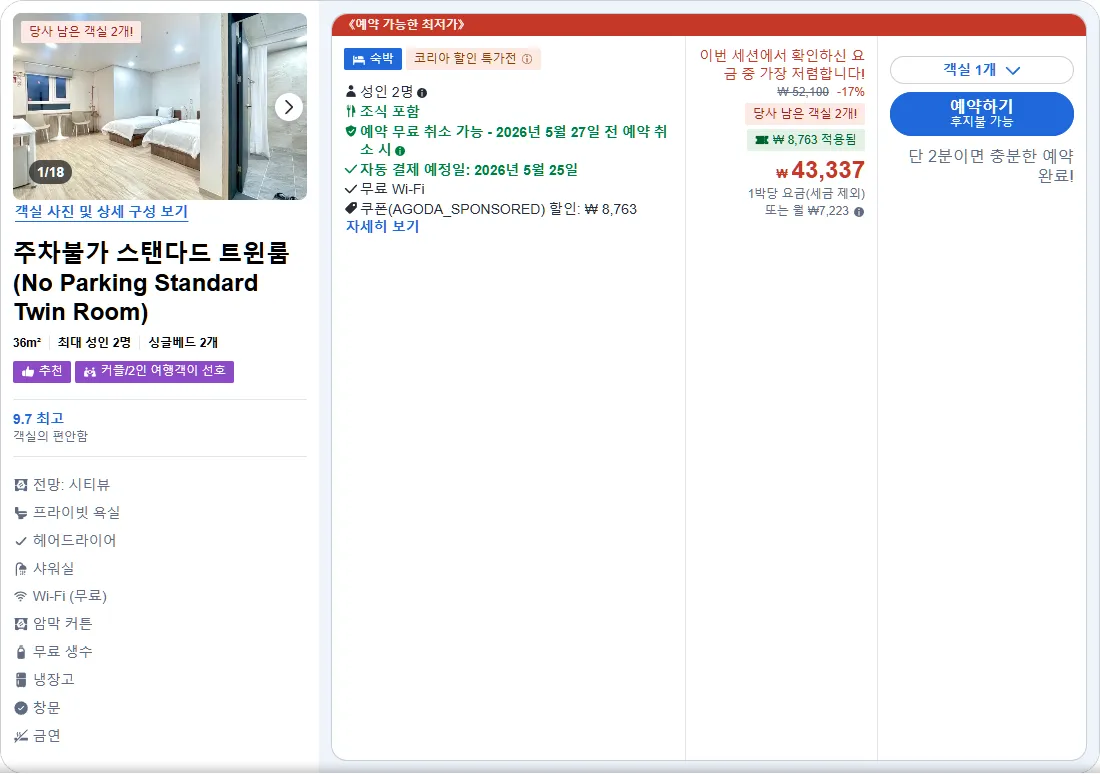
Task: Click the crossed-out ₩ 52,100 original price
Action: 803,92
